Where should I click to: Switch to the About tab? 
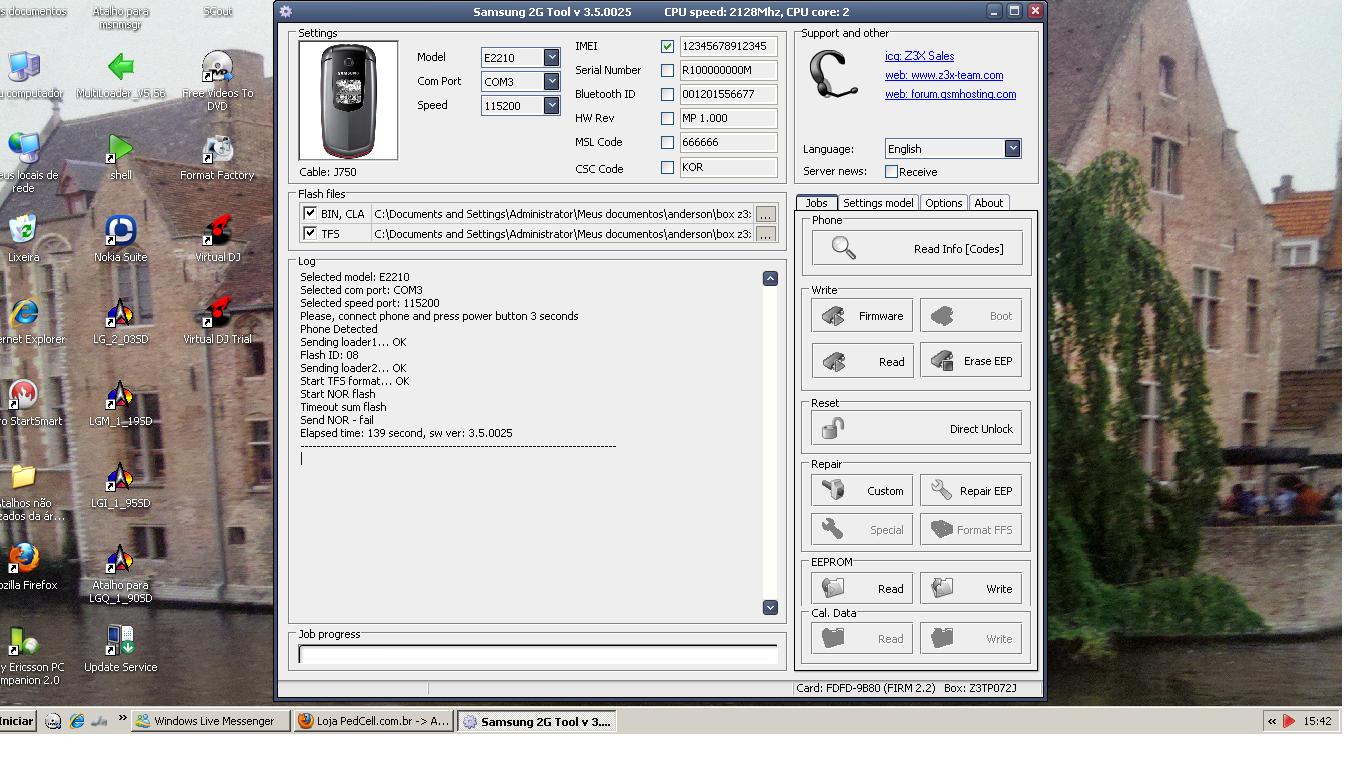point(988,203)
